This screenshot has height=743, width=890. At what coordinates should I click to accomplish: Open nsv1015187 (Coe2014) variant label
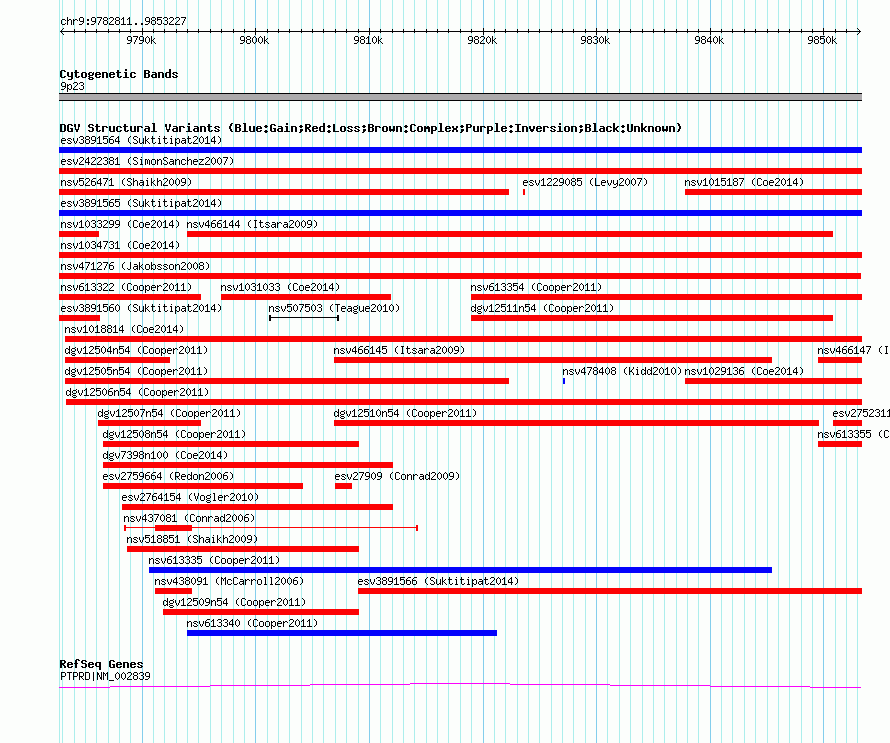click(x=744, y=182)
